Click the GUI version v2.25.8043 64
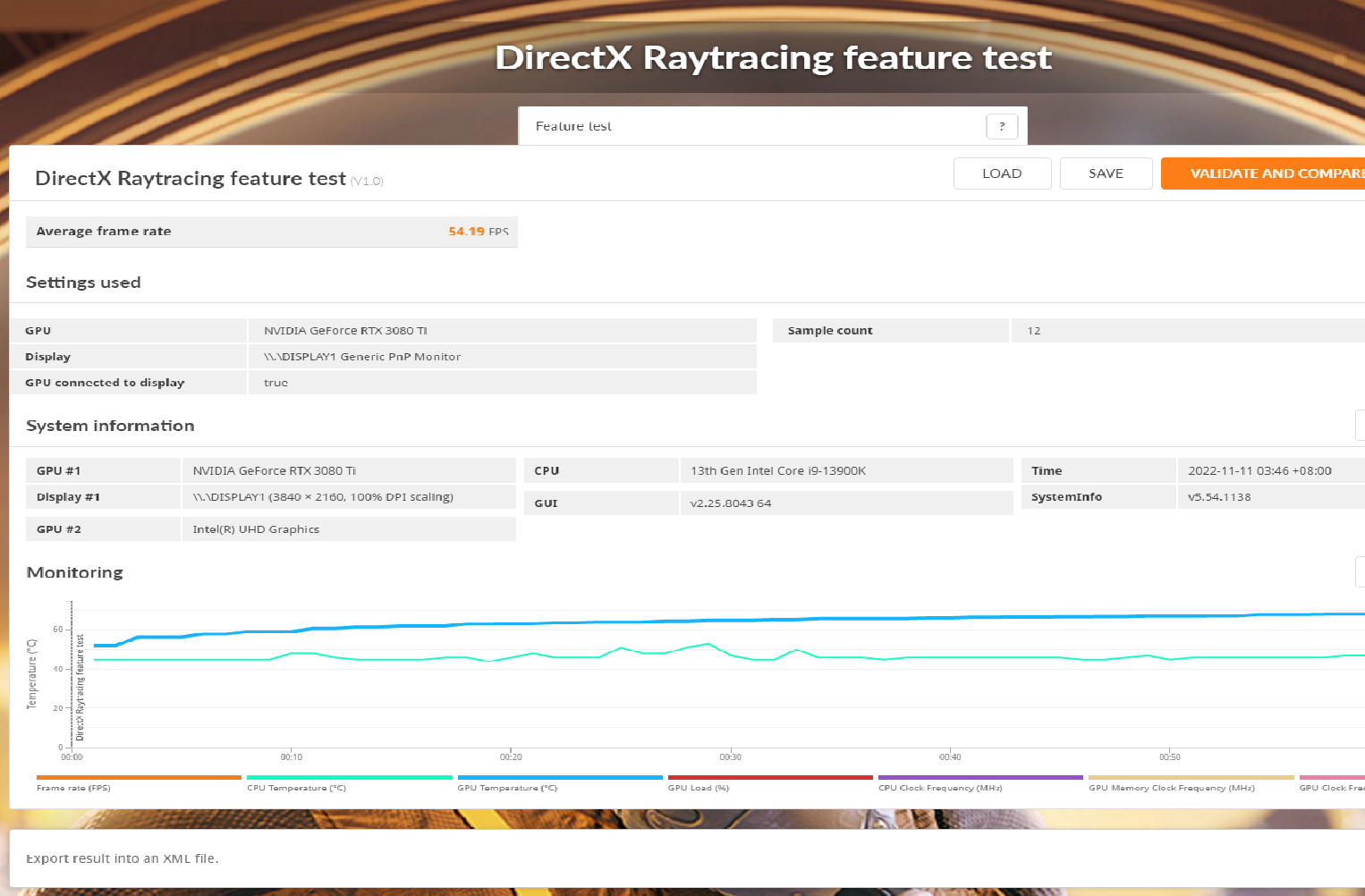The height and width of the screenshot is (896, 1365). [x=731, y=503]
